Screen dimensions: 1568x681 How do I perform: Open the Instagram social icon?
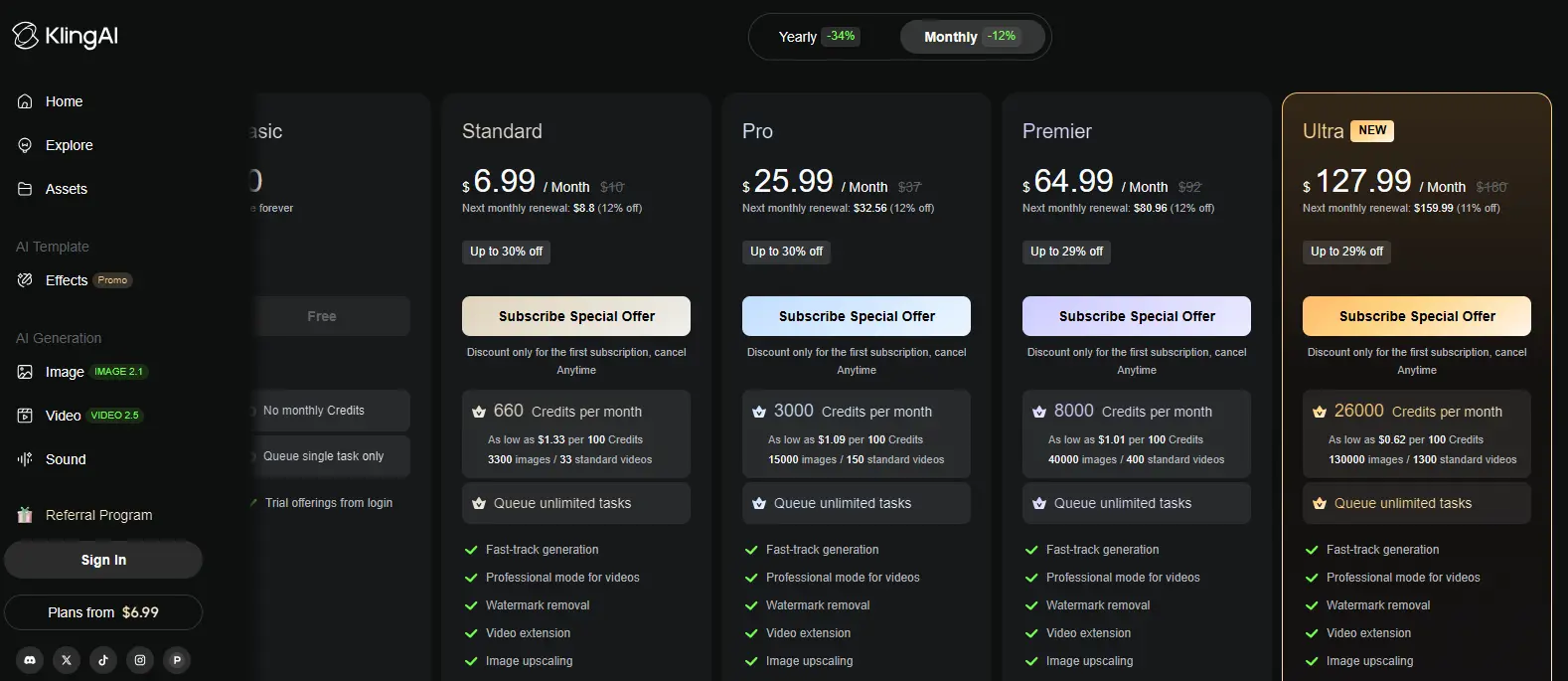(x=140, y=660)
